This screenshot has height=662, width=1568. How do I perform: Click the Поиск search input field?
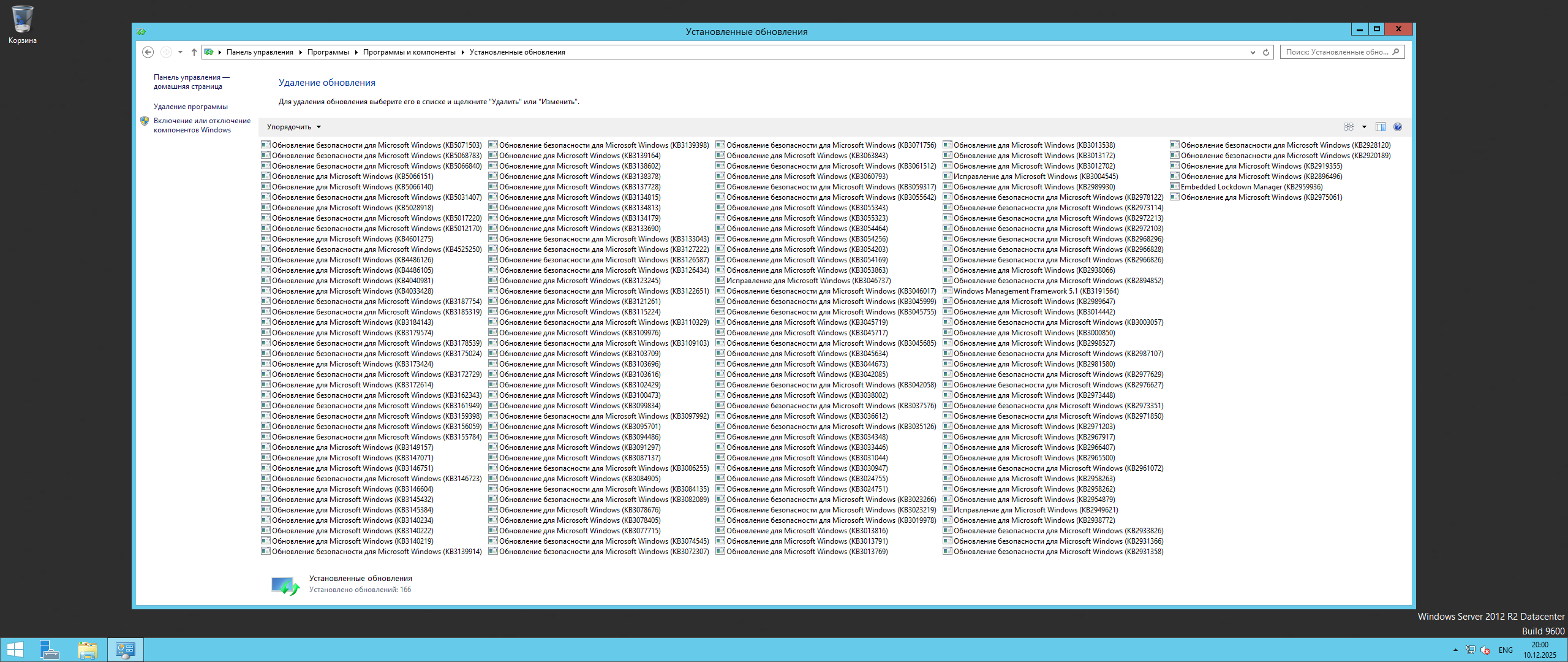(x=1336, y=52)
